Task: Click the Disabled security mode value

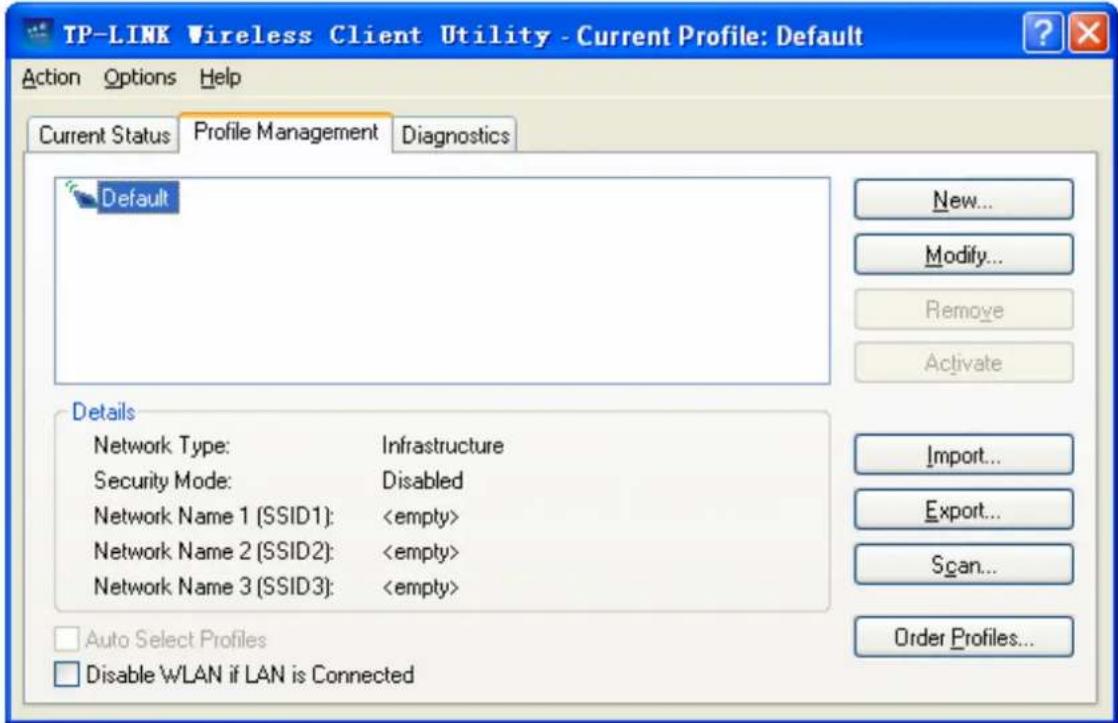Action: click(423, 481)
